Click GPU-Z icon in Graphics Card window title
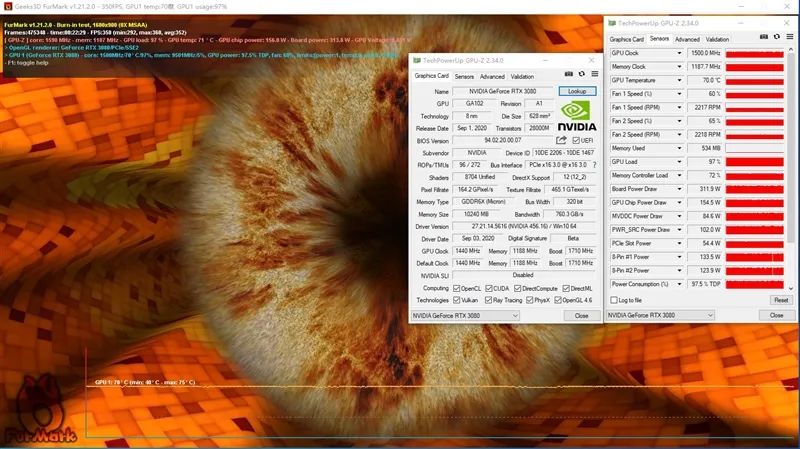 417,60
